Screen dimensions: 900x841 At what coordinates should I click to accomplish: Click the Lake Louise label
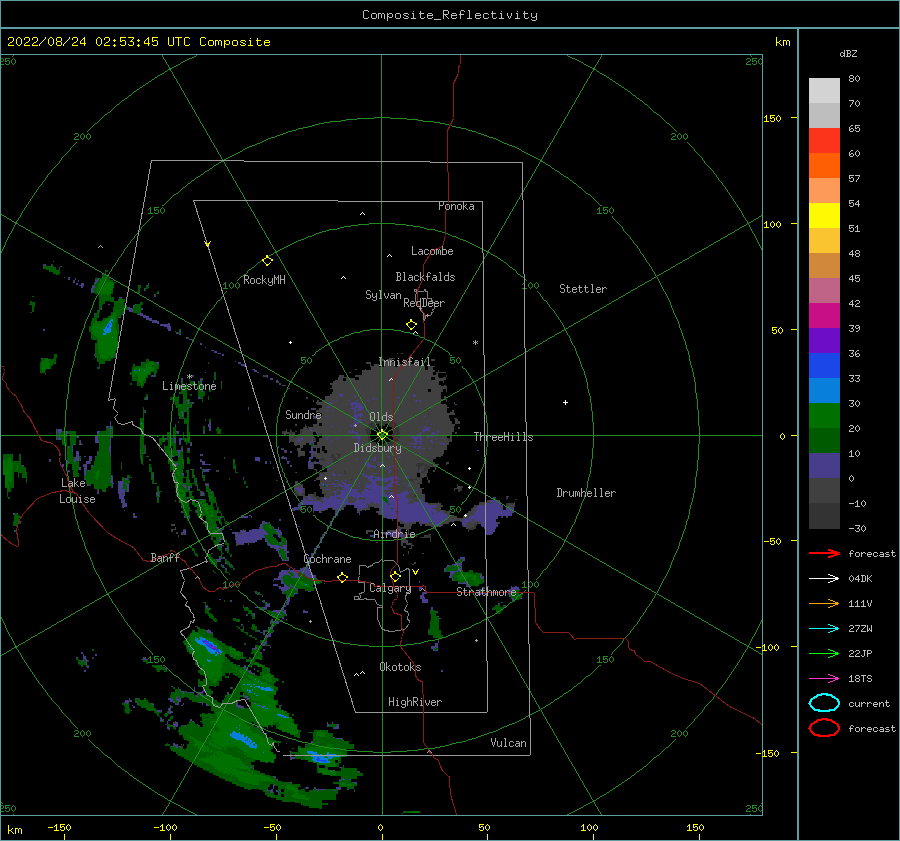(x=77, y=491)
